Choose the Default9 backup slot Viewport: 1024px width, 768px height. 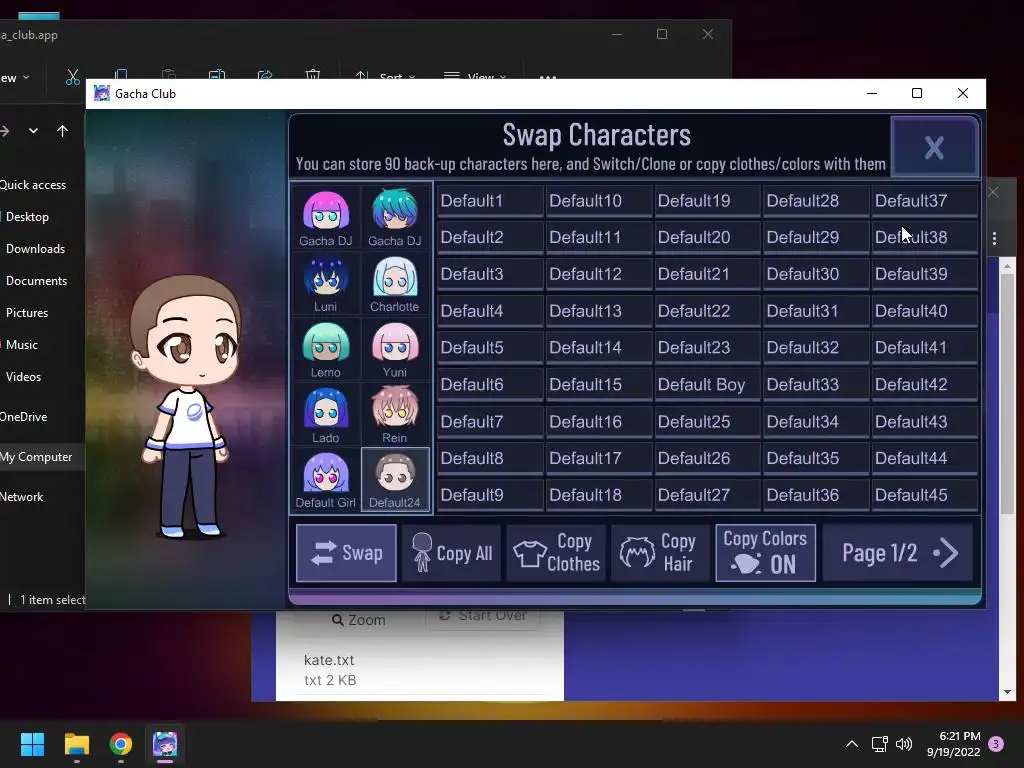[x=489, y=495]
